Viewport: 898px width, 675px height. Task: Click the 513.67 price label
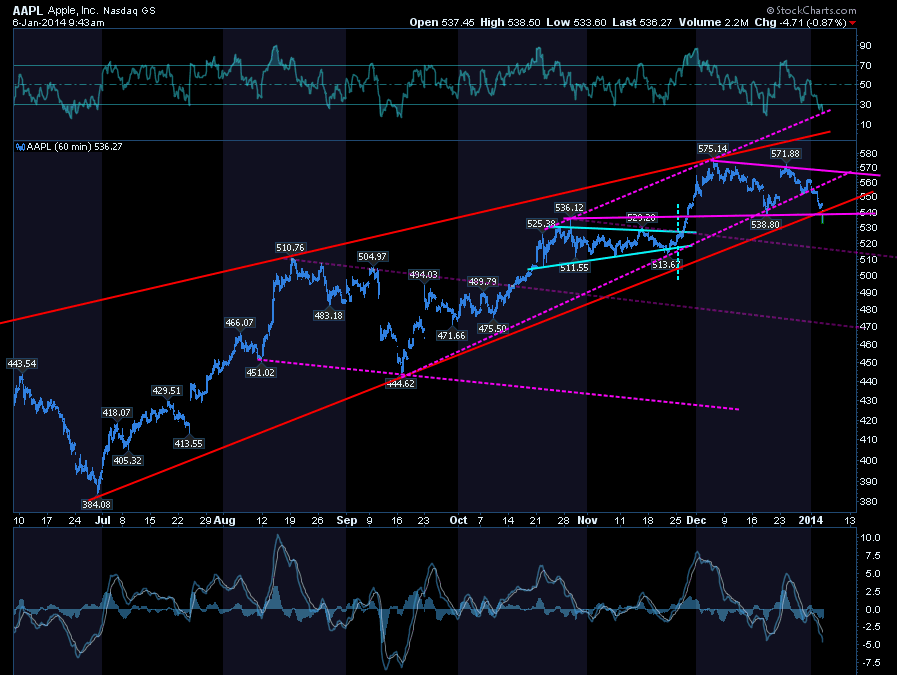click(x=666, y=265)
